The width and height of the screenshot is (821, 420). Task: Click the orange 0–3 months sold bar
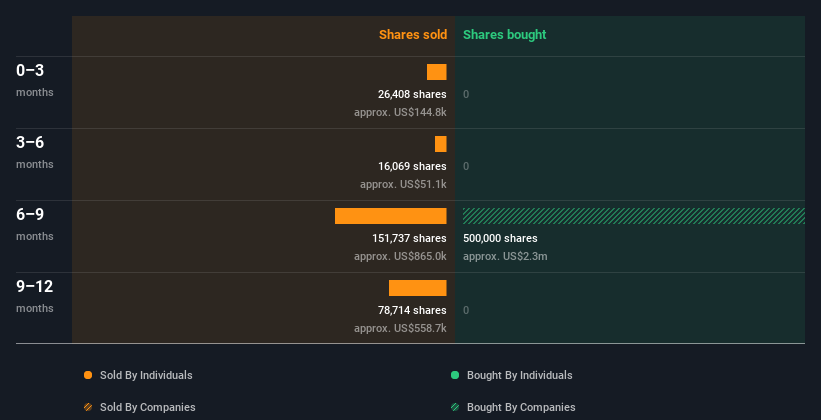pos(437,72)
